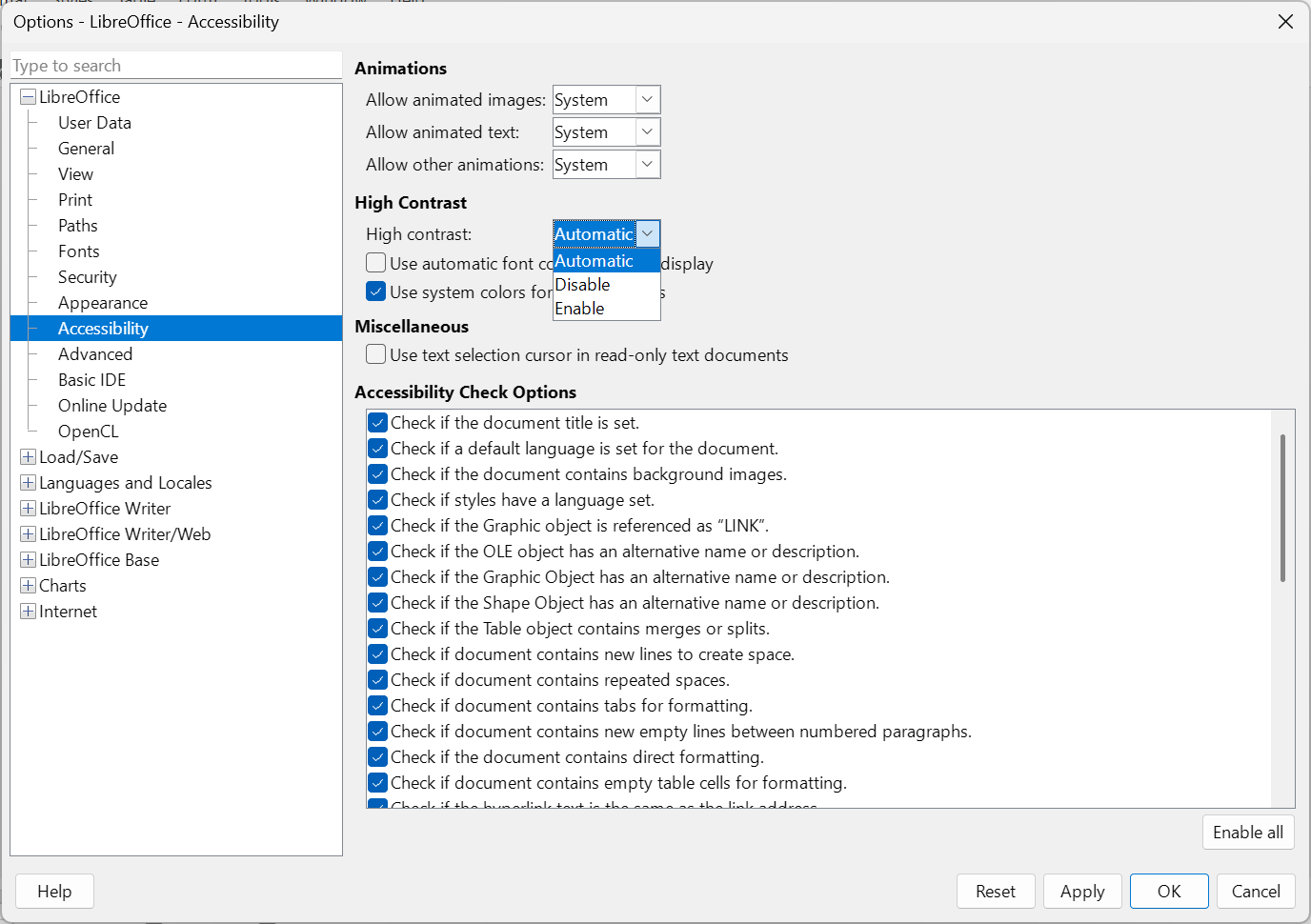Open the Allow animated images dropdown
The height and width of the screenshot is (924, 1311).
click(647, 100)
